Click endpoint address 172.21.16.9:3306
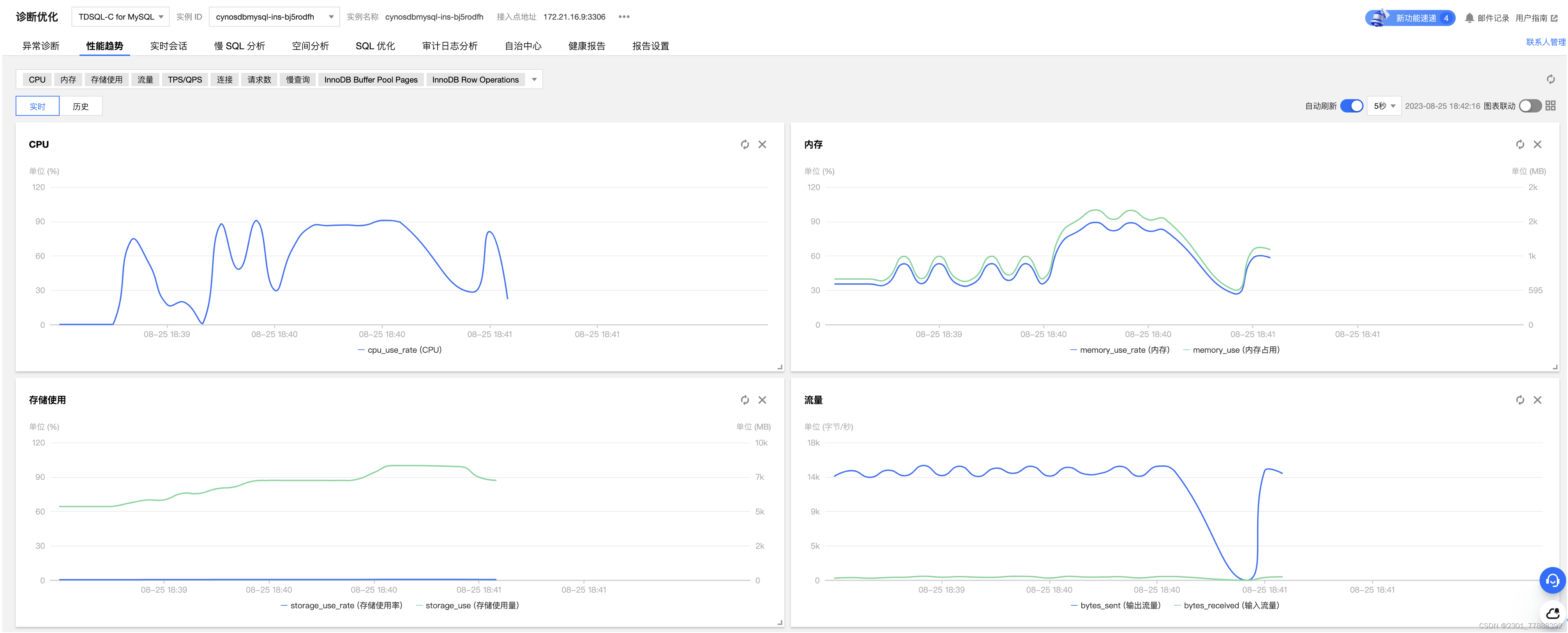 tap(574, 17)
